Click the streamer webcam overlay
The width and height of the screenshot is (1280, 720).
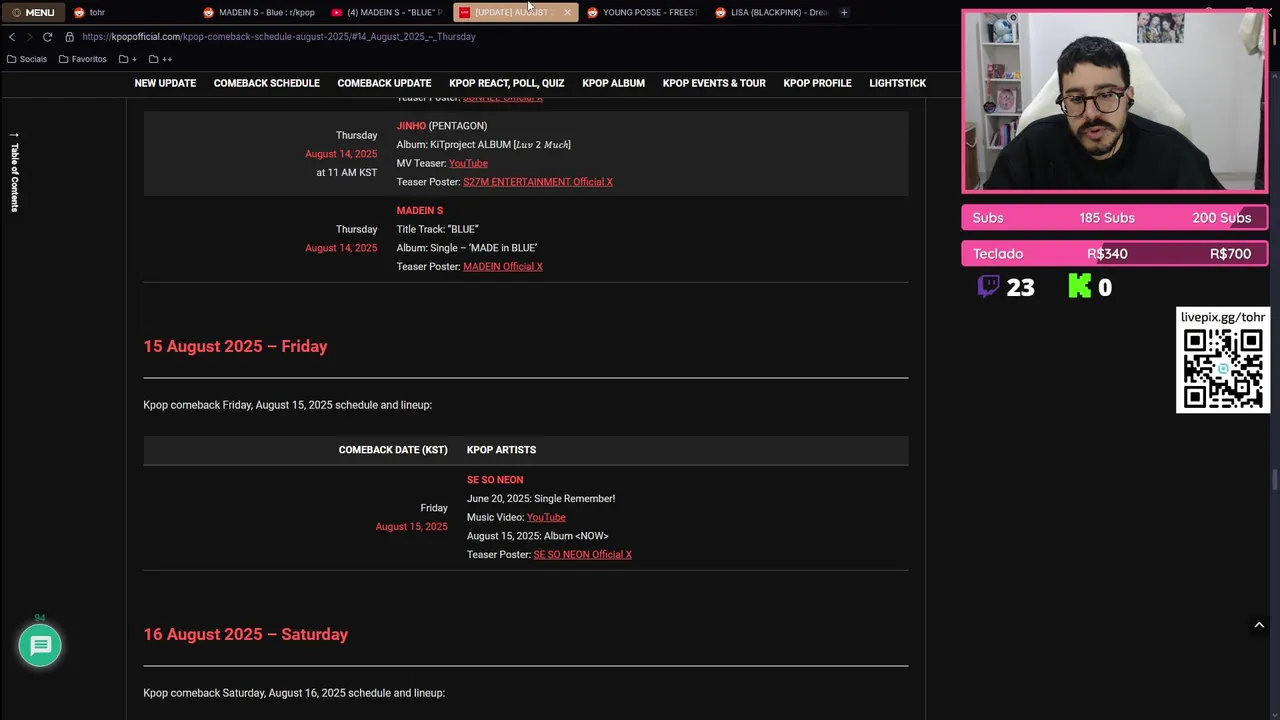tap(1115, 101)
